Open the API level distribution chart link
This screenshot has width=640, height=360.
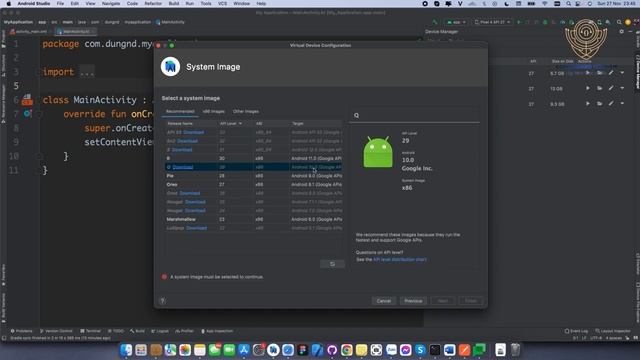click(x=400, y=260)
